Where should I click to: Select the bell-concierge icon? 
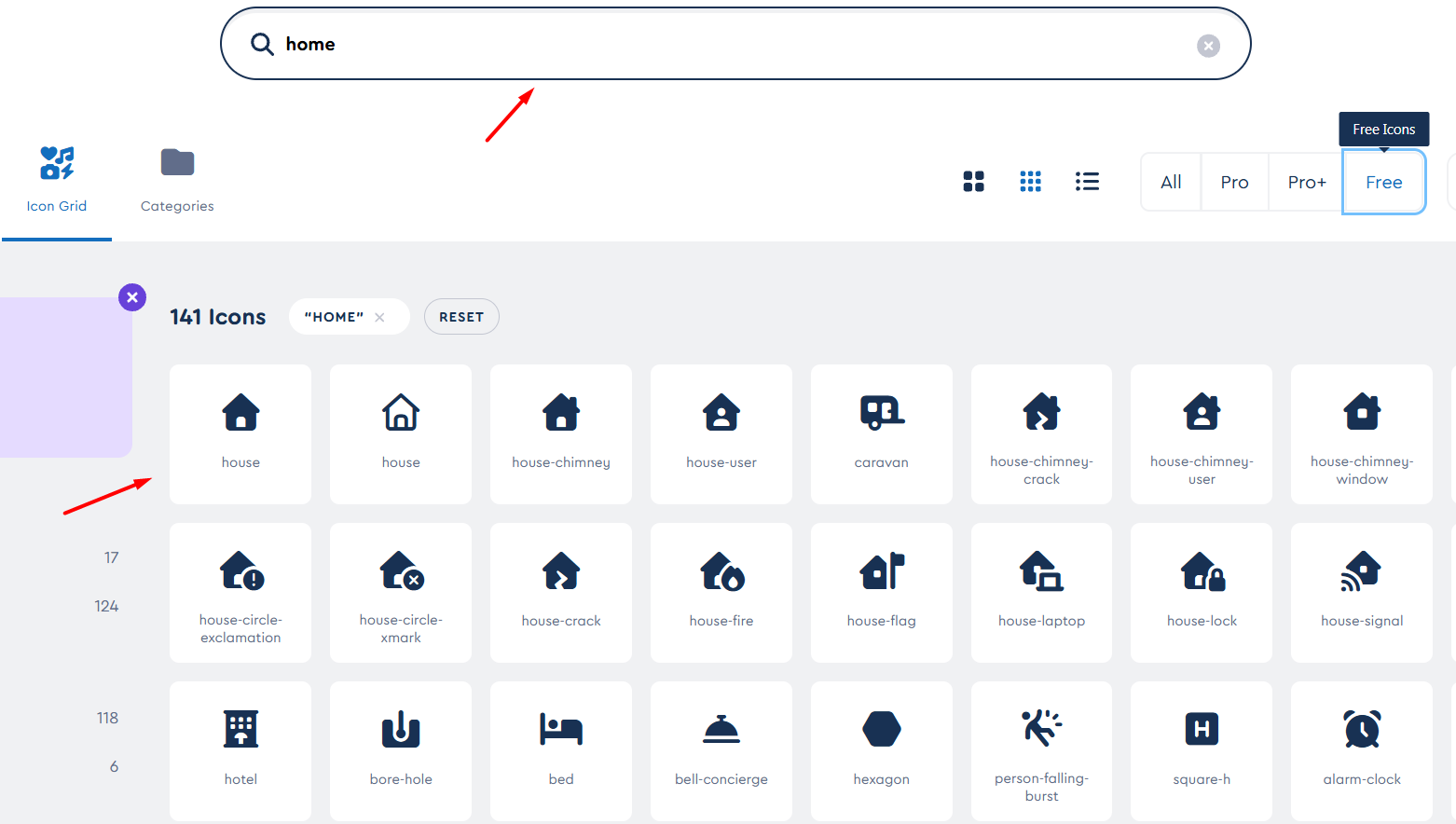point(721,751)
